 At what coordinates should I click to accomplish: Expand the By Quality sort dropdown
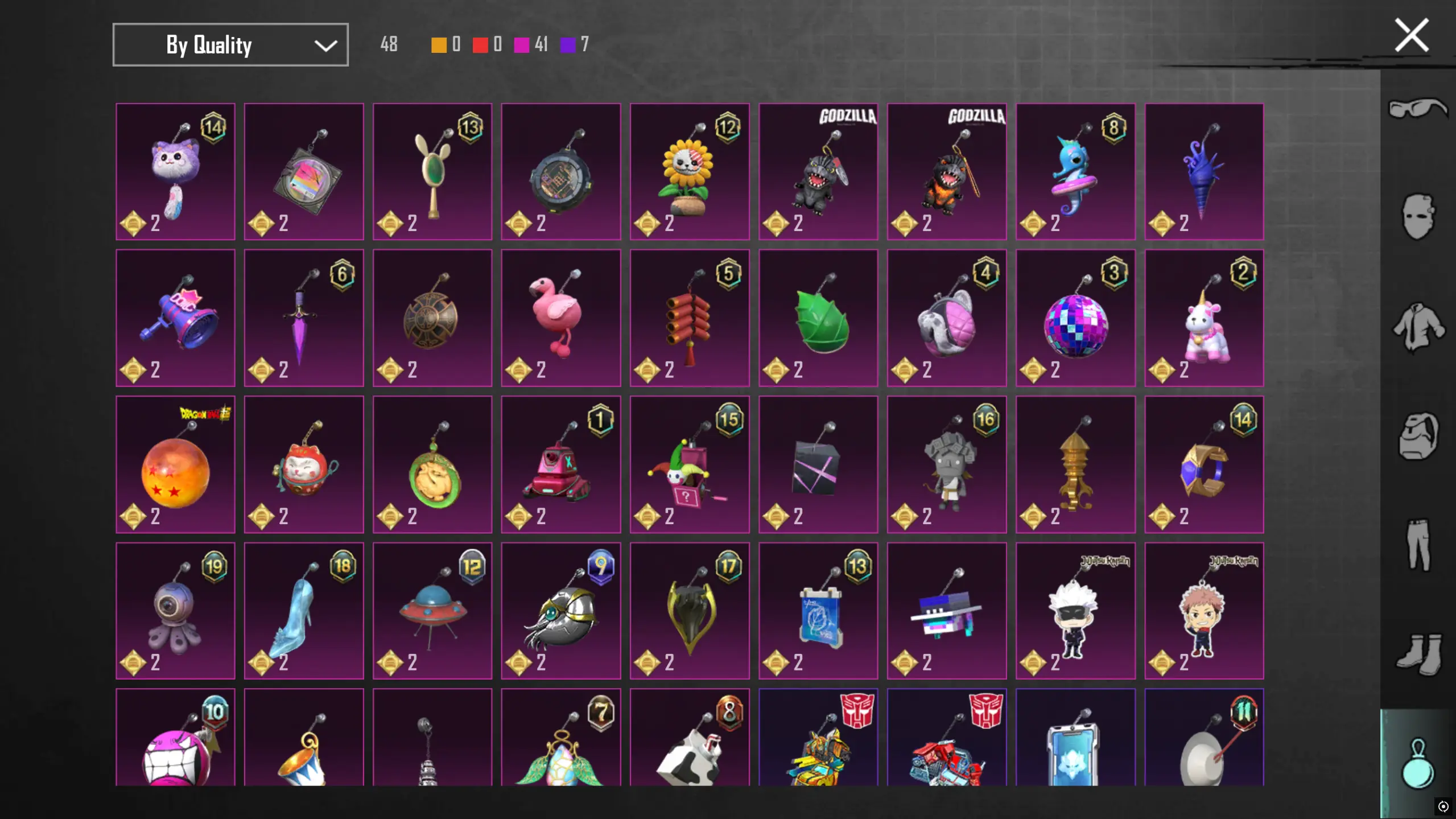[230, 45]
